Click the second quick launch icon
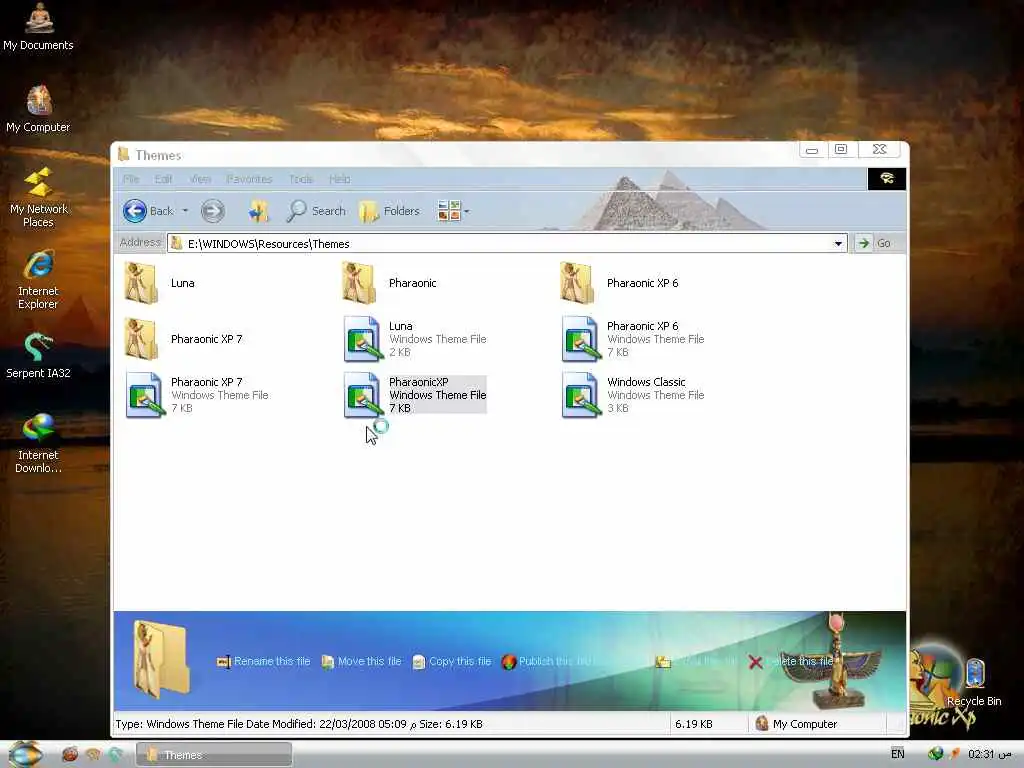This screenshot has height=768, width=1024. [x=93, y=754]
